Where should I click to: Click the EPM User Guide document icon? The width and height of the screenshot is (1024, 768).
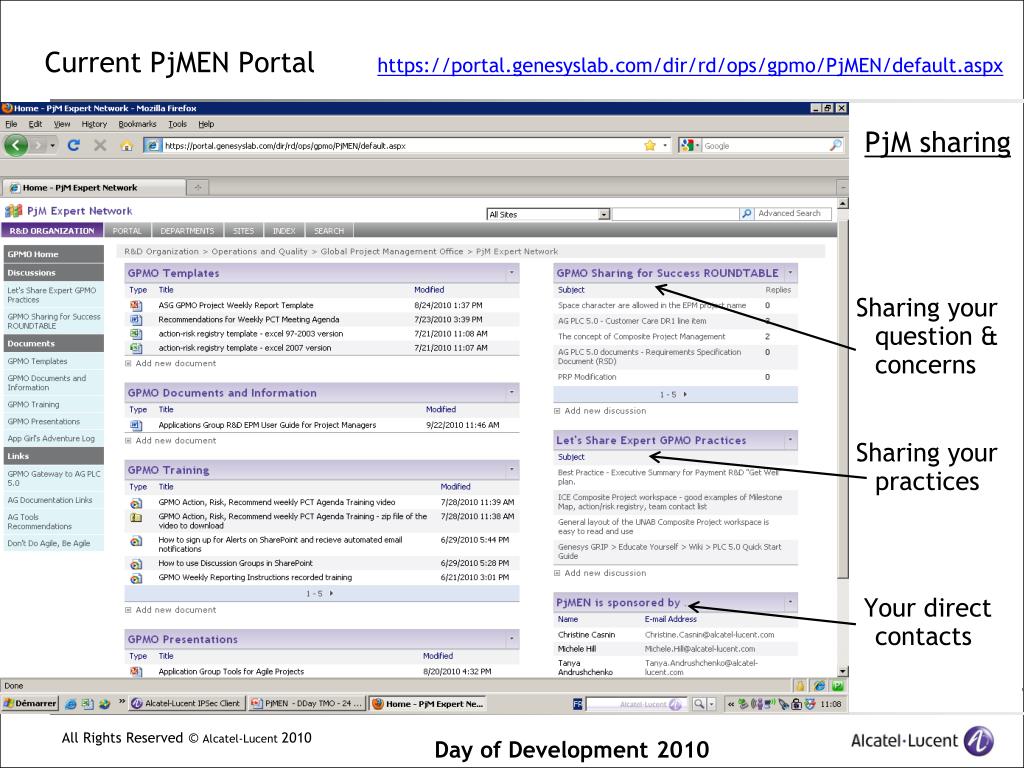pos(136,425)
